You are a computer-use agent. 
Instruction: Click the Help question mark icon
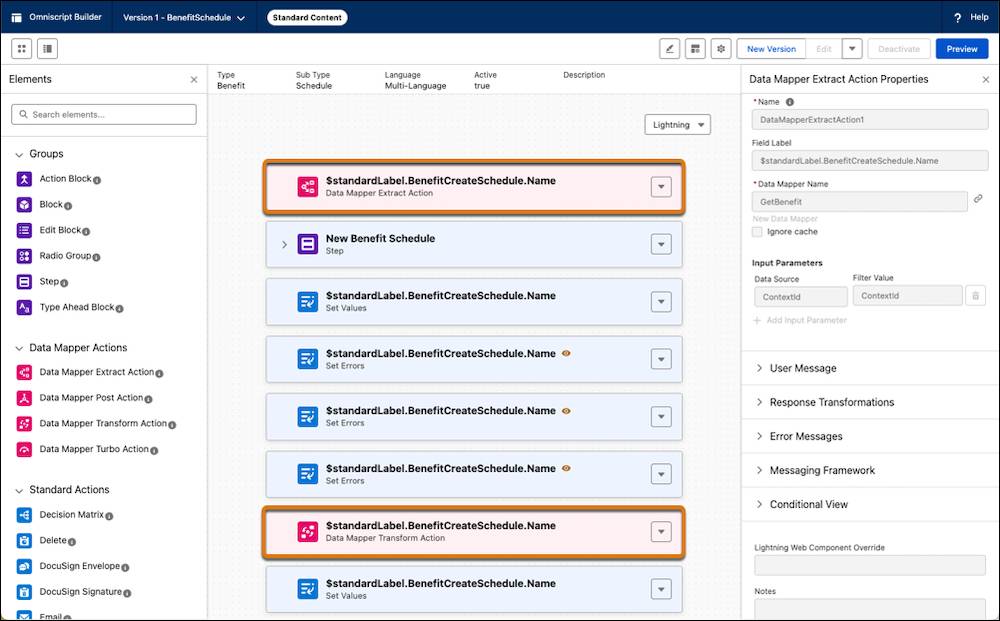pyautogui.click(x=957, y=18)
